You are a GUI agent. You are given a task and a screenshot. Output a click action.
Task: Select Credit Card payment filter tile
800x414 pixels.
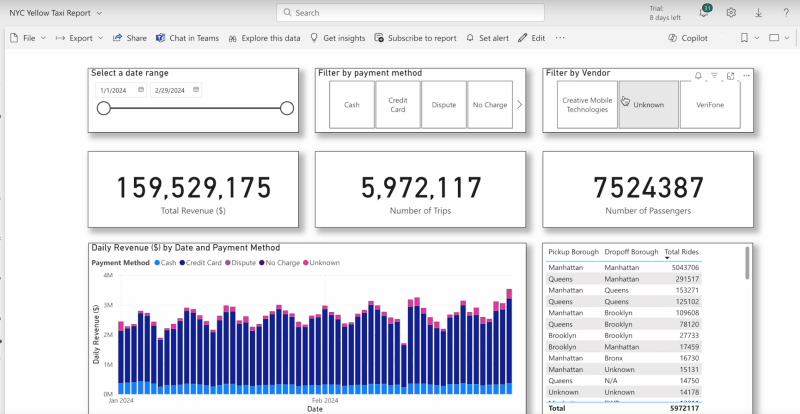[398, 105]
